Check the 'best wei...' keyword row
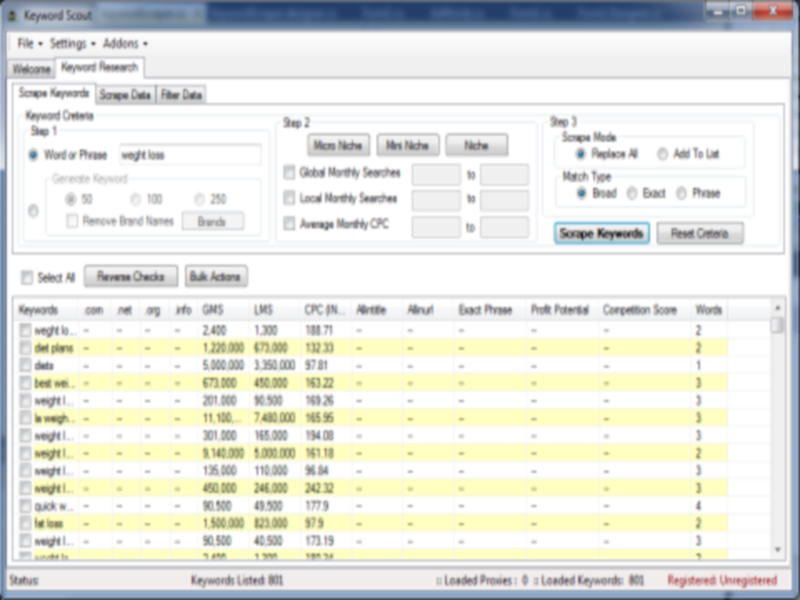 (26, 383)
